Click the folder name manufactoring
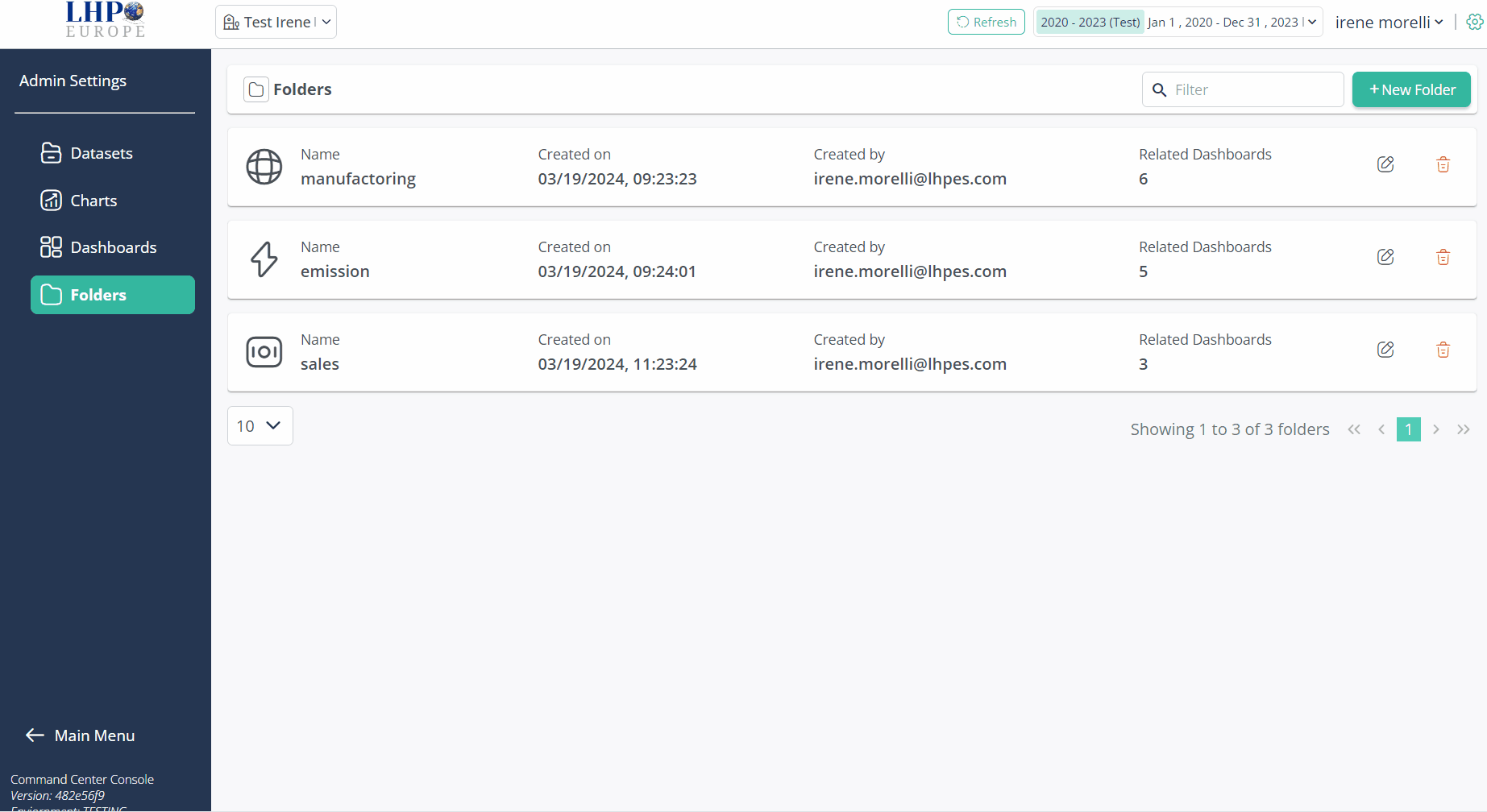 point(358,179)
